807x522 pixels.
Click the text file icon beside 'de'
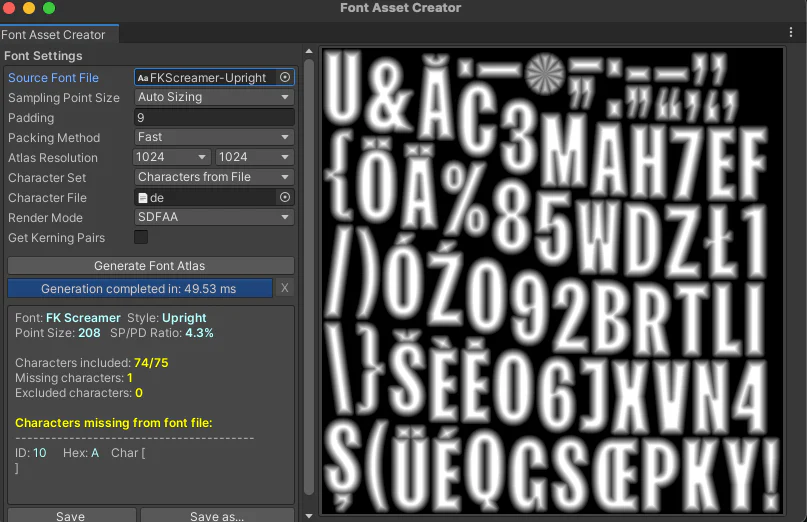143,198
